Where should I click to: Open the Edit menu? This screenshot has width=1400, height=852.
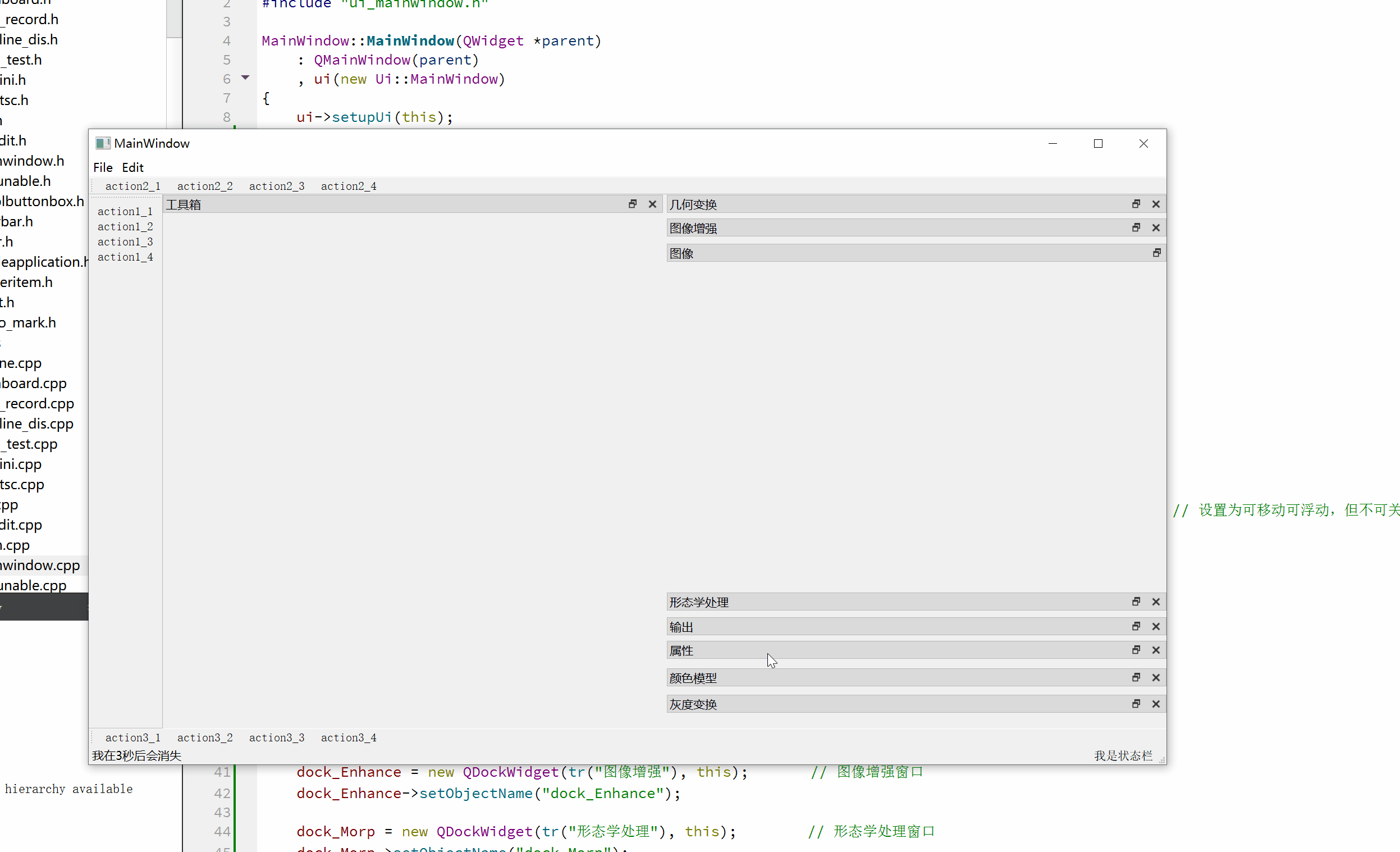[x=132, y=168]
